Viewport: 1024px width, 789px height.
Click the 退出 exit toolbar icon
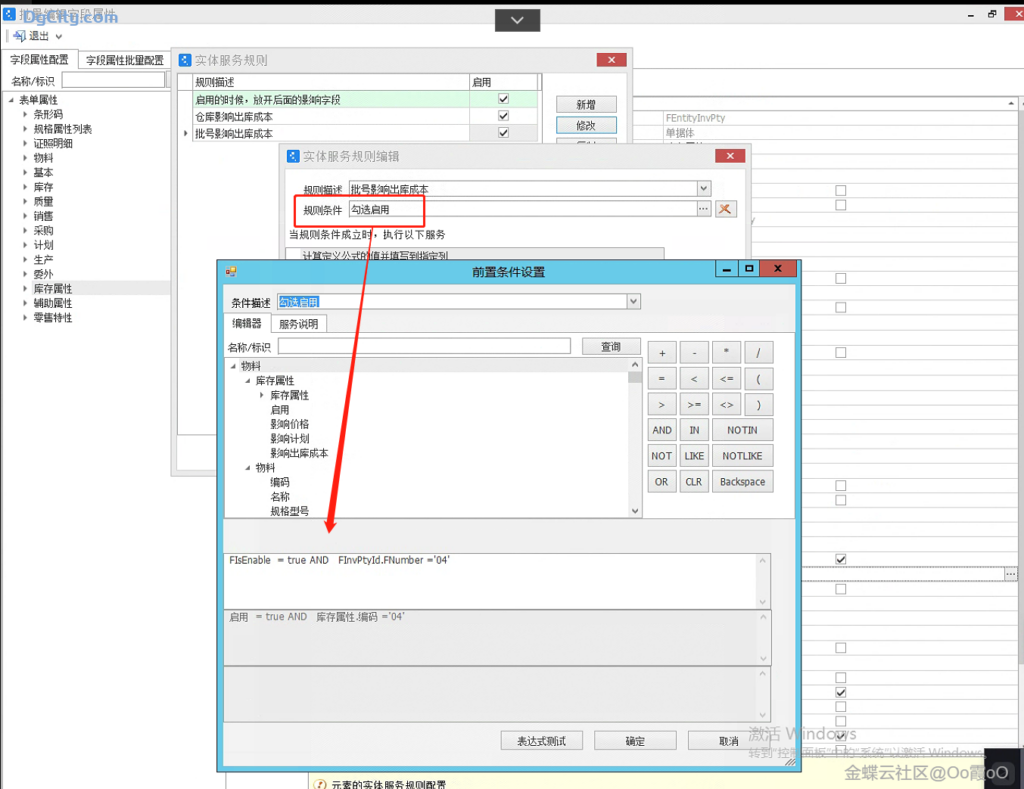point(20,36)
